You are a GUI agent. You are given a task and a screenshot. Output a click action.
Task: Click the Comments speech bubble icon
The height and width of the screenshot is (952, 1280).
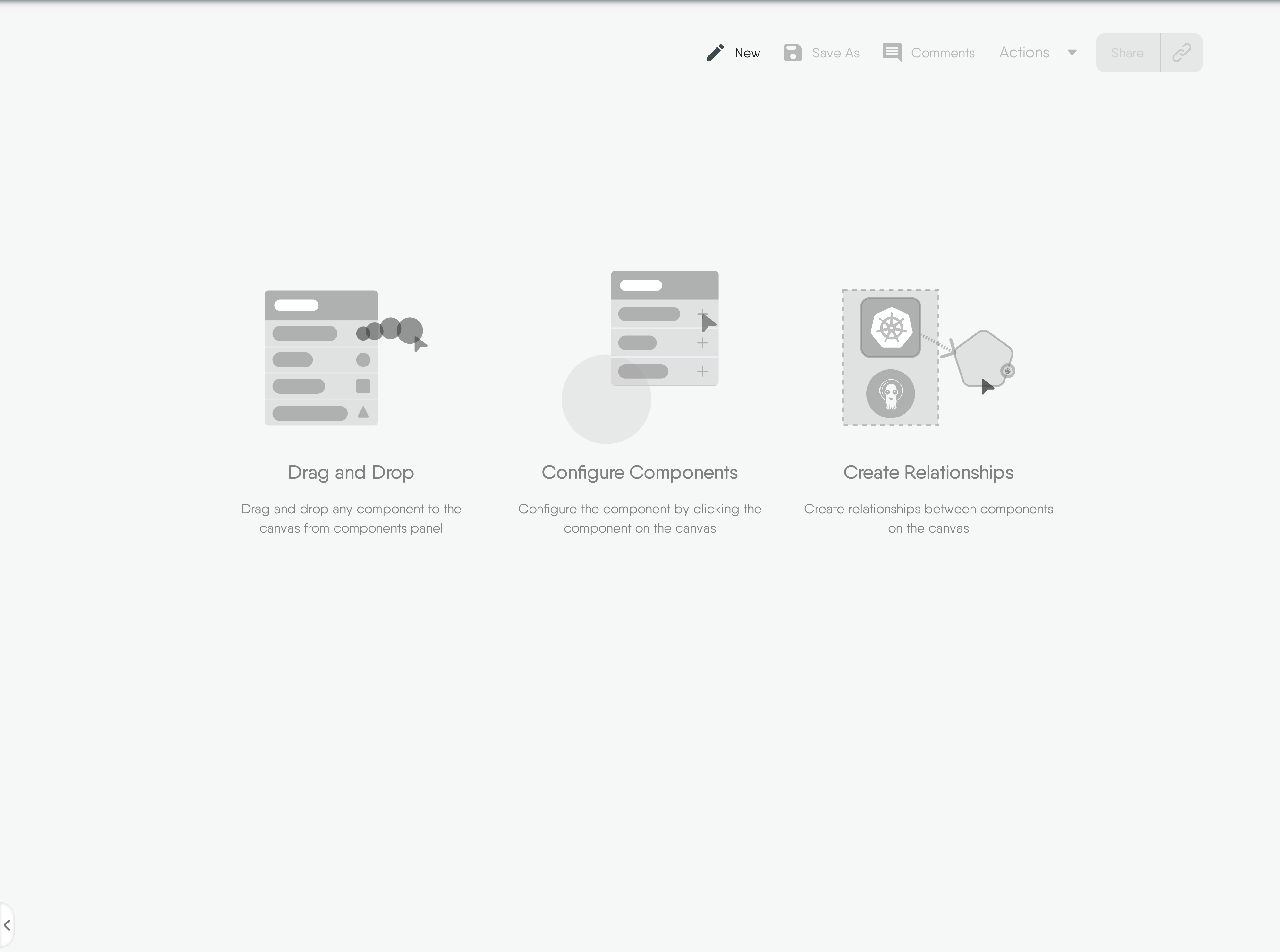(892, 53)
